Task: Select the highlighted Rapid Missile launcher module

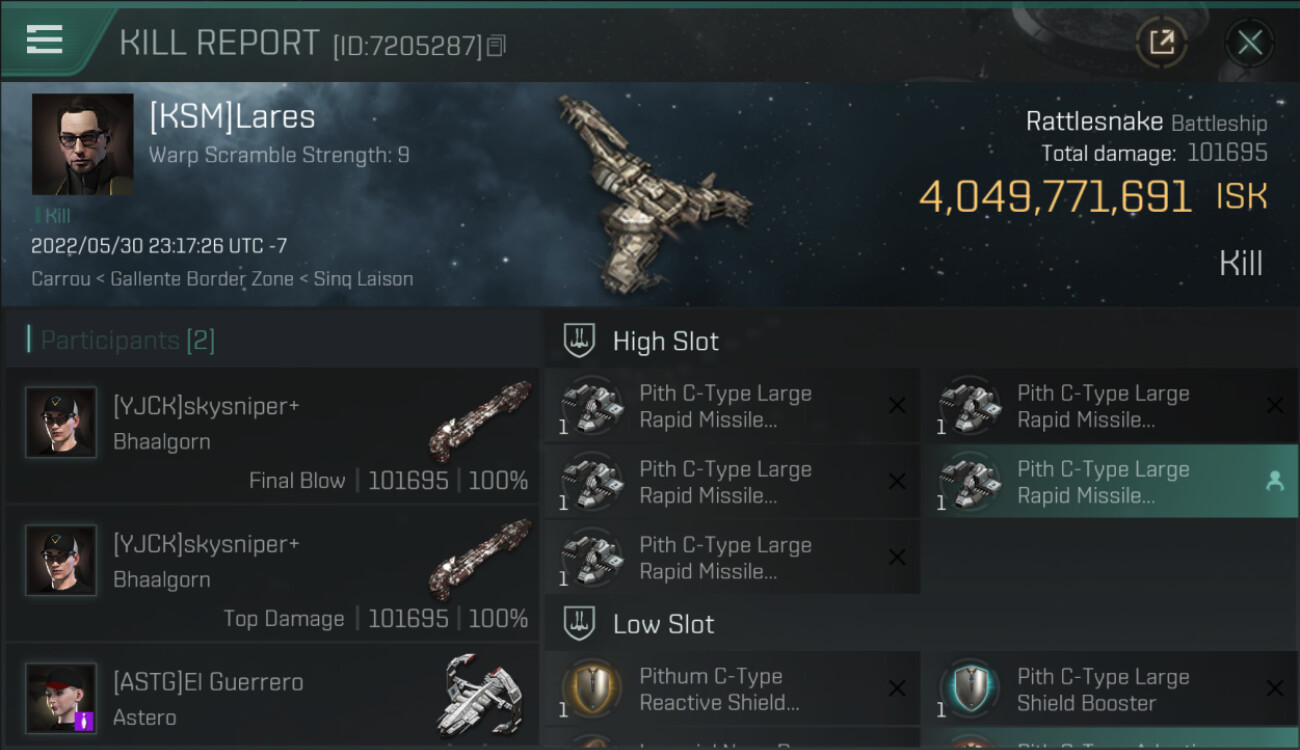Action: [1108, 482]
